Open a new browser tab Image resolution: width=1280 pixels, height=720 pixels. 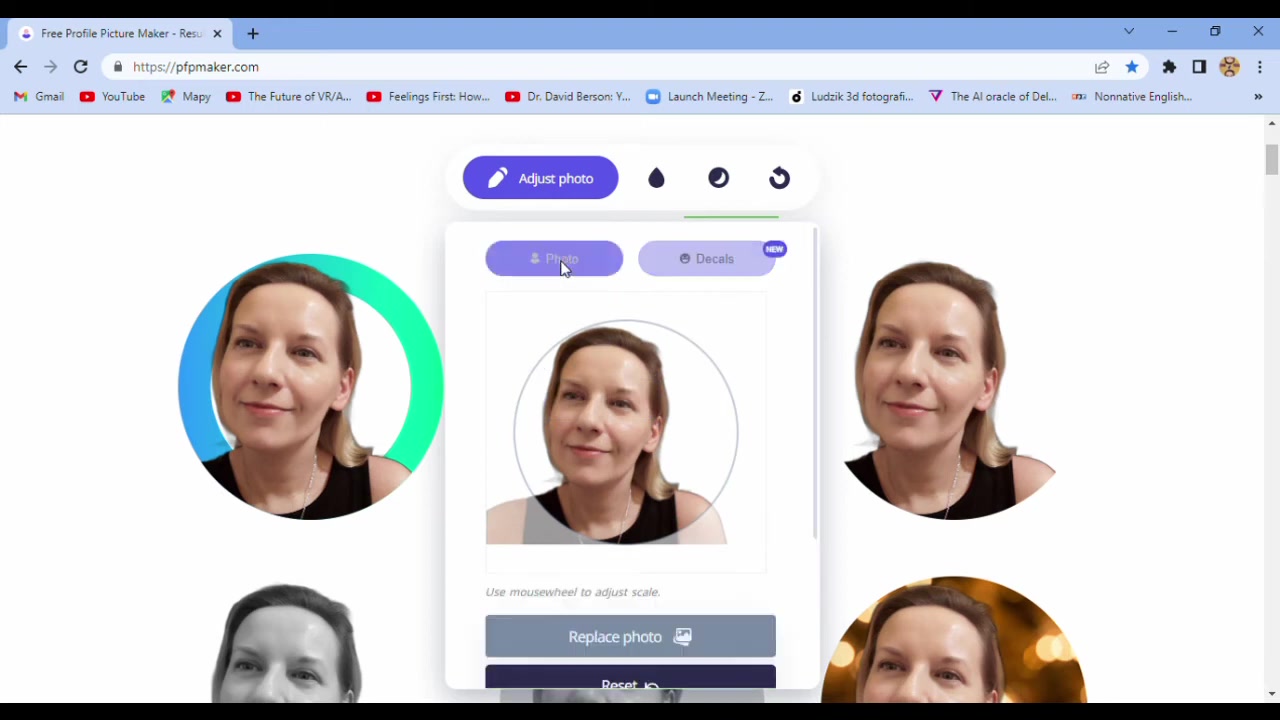coord(253,34)
